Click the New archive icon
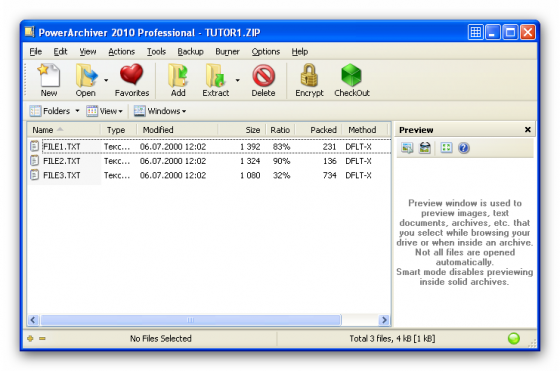This screenshot has height=371, width=560. (49, 75)
